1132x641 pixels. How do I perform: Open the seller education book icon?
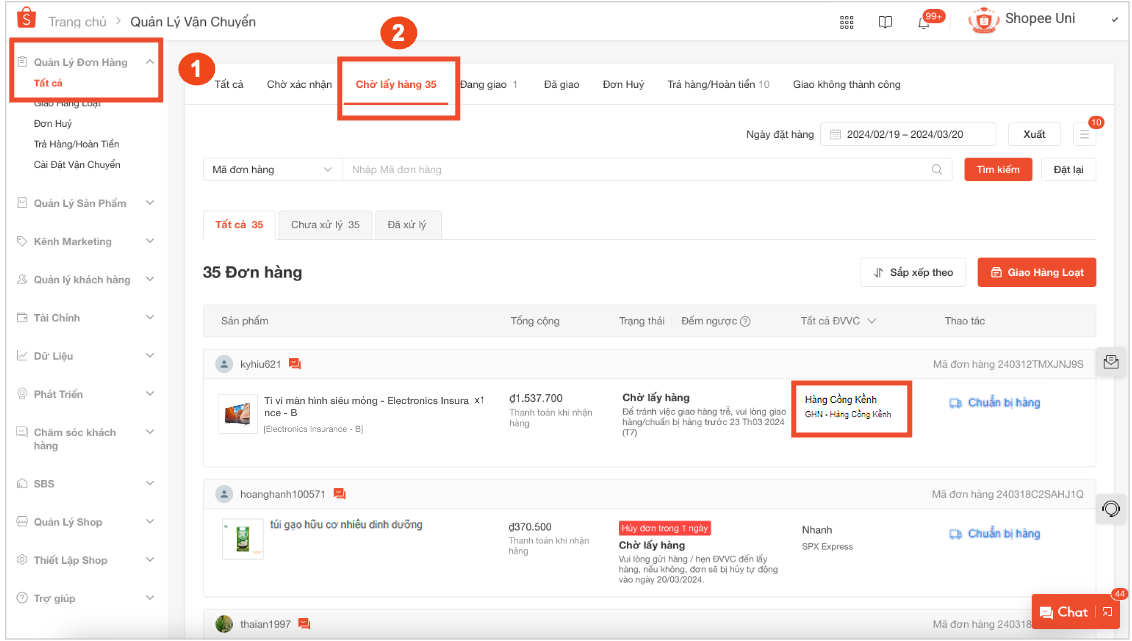[x=885, y=22]
